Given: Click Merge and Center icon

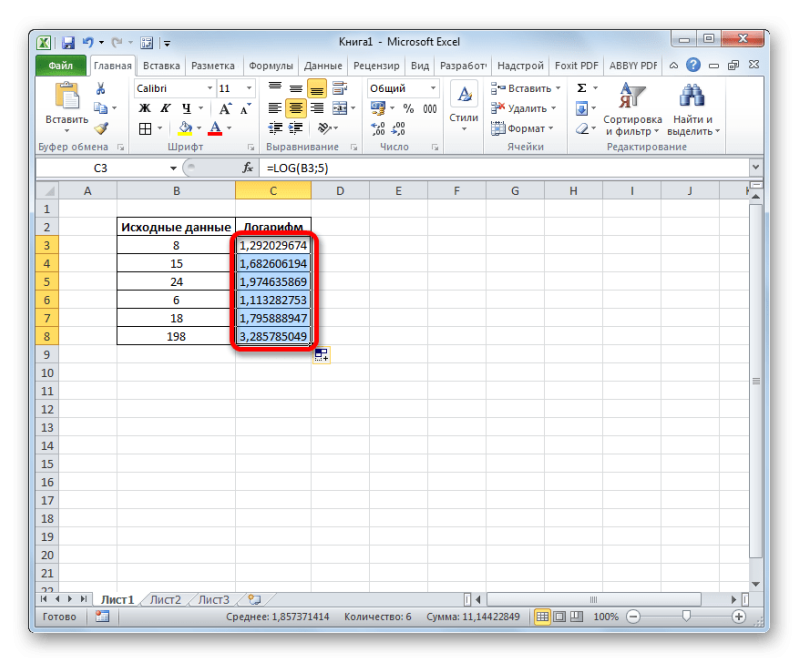Looking at the screenshot, I should click(x=339, y=108).
